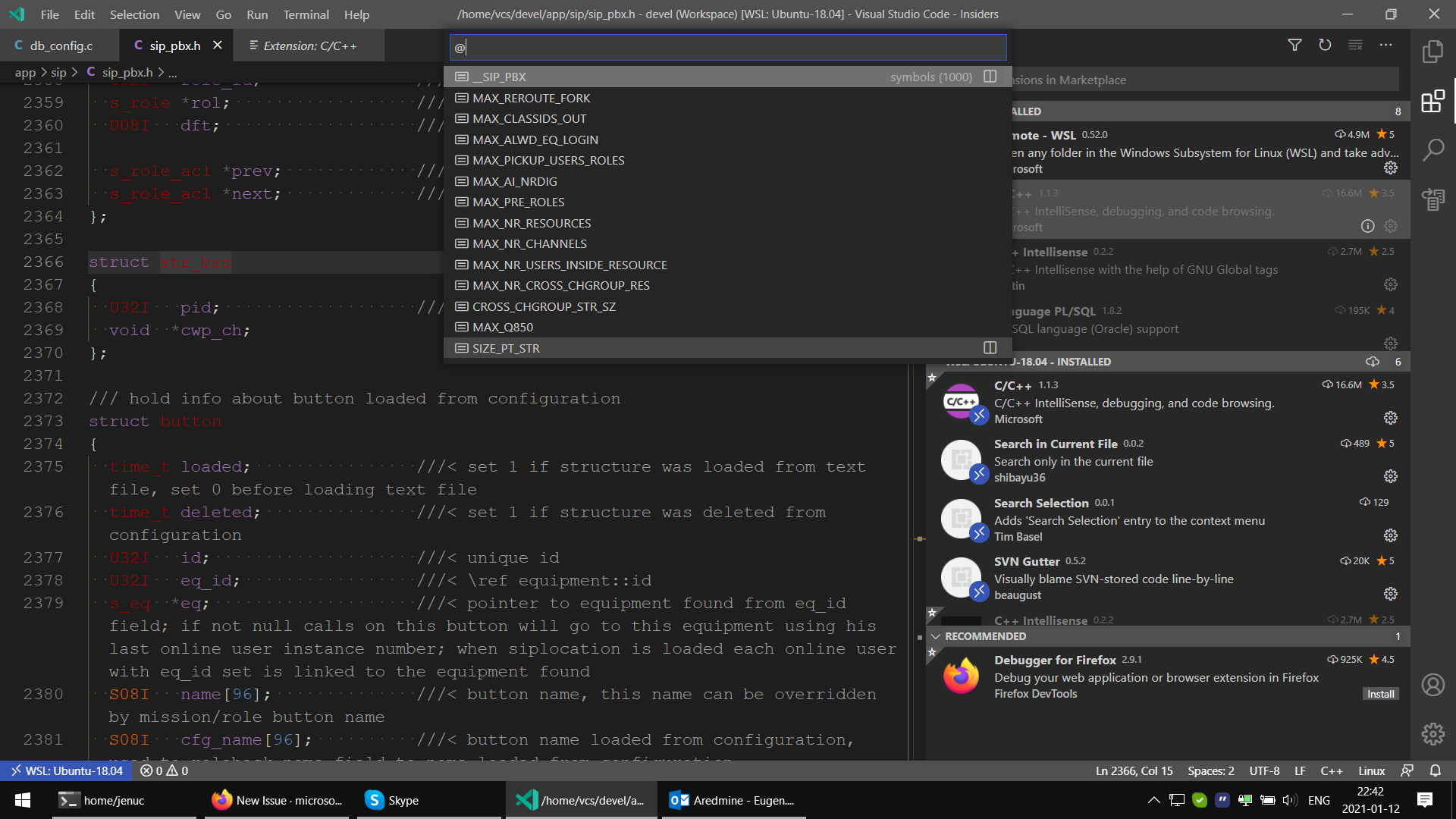Image resolution: width=1456 pixels, height=819 pixels.
Task: Open gear settings for SVN Gutter extension
Action: (1390, 594)
